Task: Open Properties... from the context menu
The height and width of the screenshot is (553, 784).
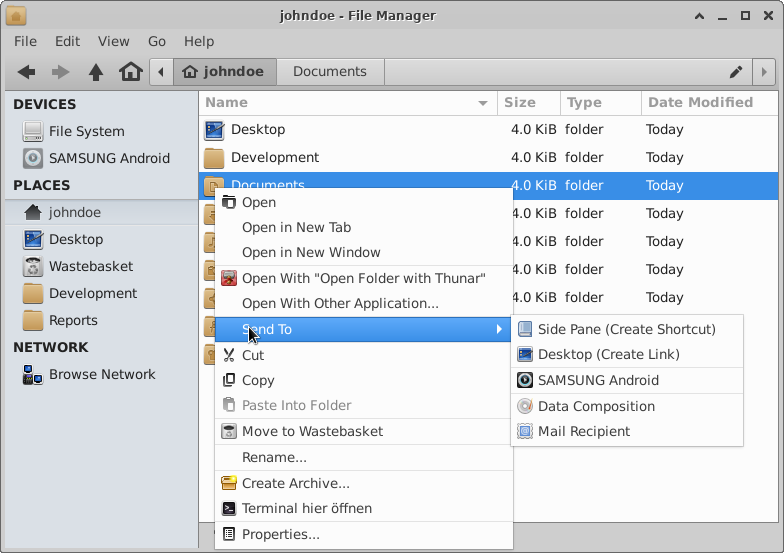Action: [364, 534]
